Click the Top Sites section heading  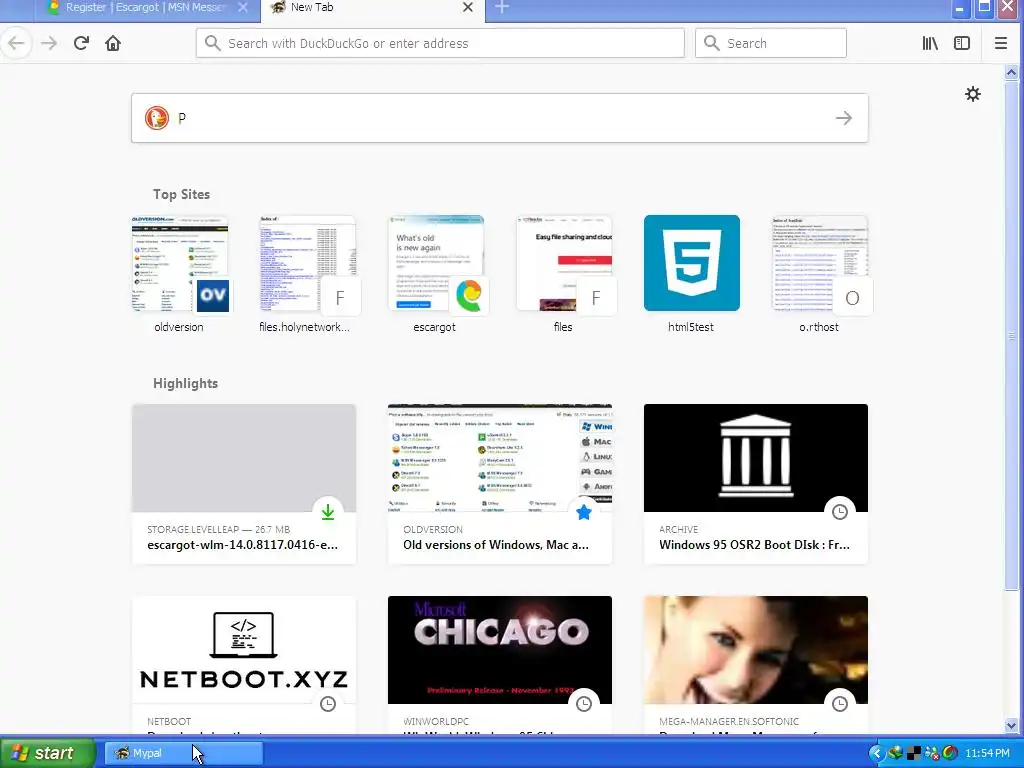point(182,194)
